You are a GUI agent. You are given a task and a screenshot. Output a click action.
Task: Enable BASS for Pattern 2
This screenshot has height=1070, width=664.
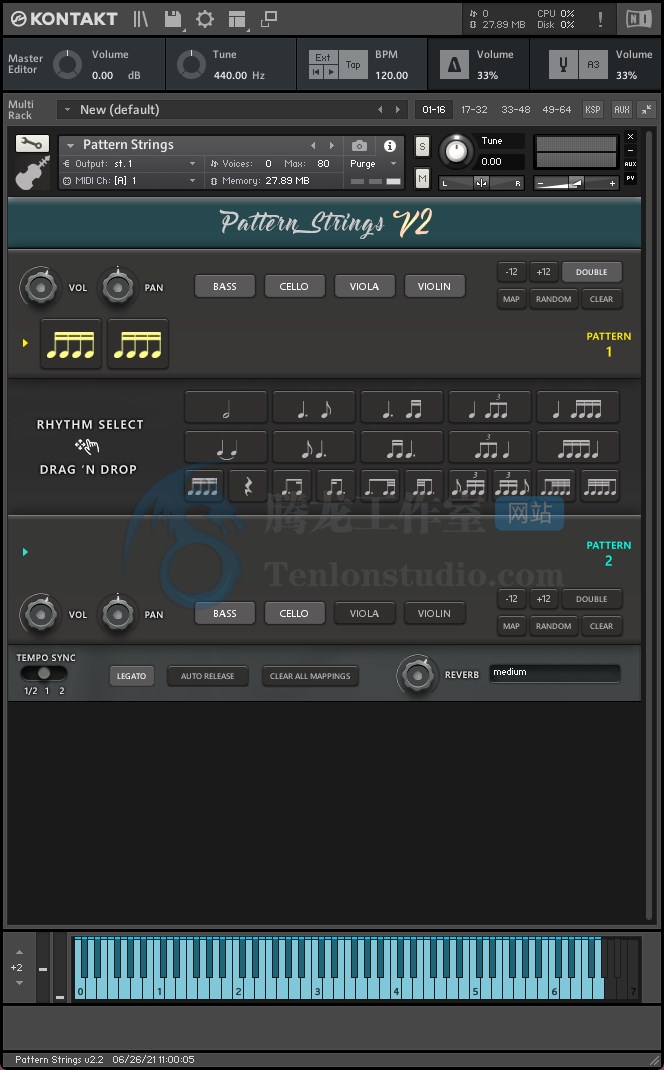[x=225, y=613]
